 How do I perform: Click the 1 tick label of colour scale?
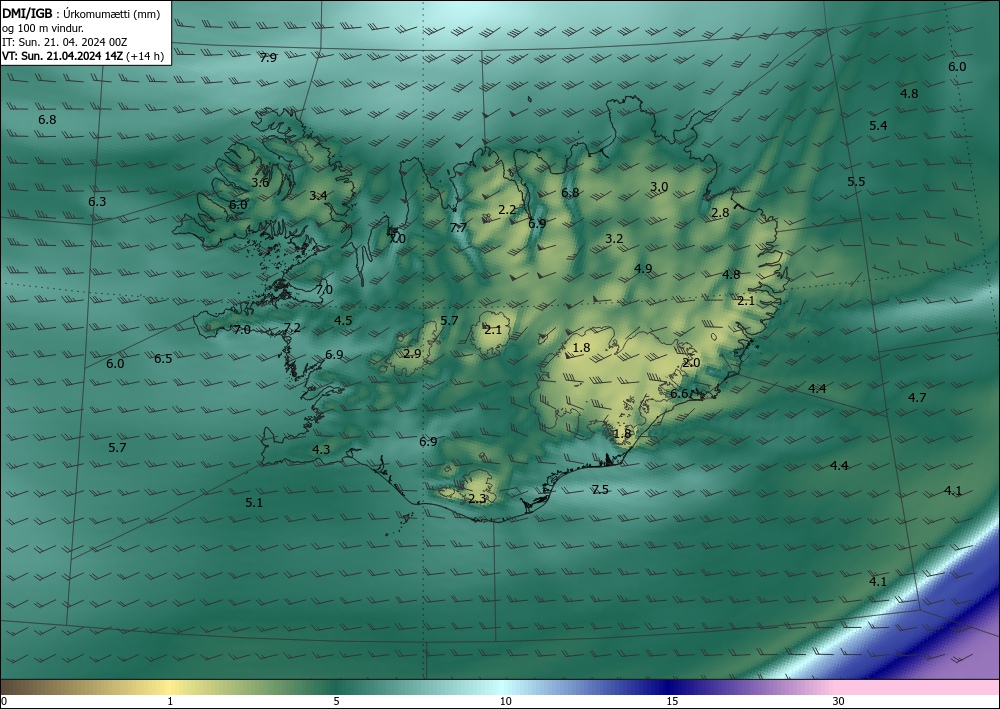click(170, 701)
